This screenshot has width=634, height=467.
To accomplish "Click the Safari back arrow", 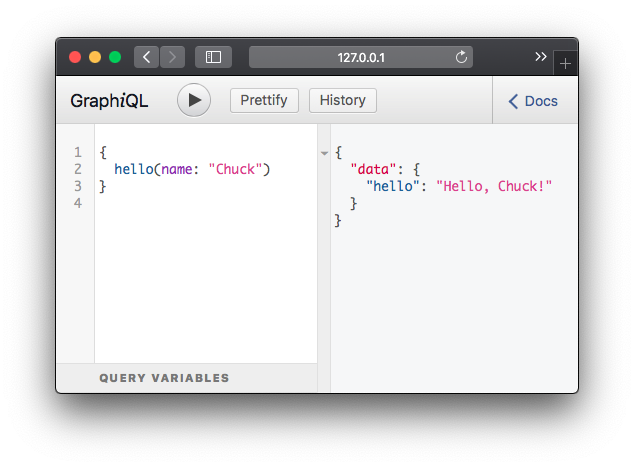I will click(147, 57).
